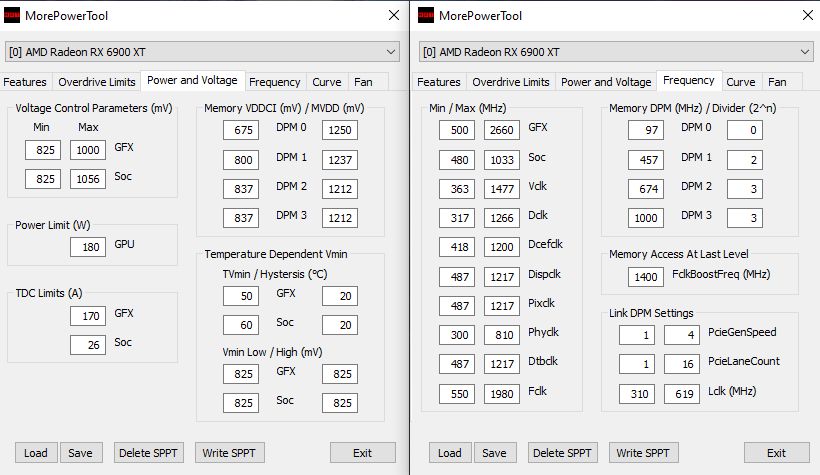Edit the FclkBoostFreq field 1400
Viewport: 820px width, 475px height.
(x=646, y=277)
